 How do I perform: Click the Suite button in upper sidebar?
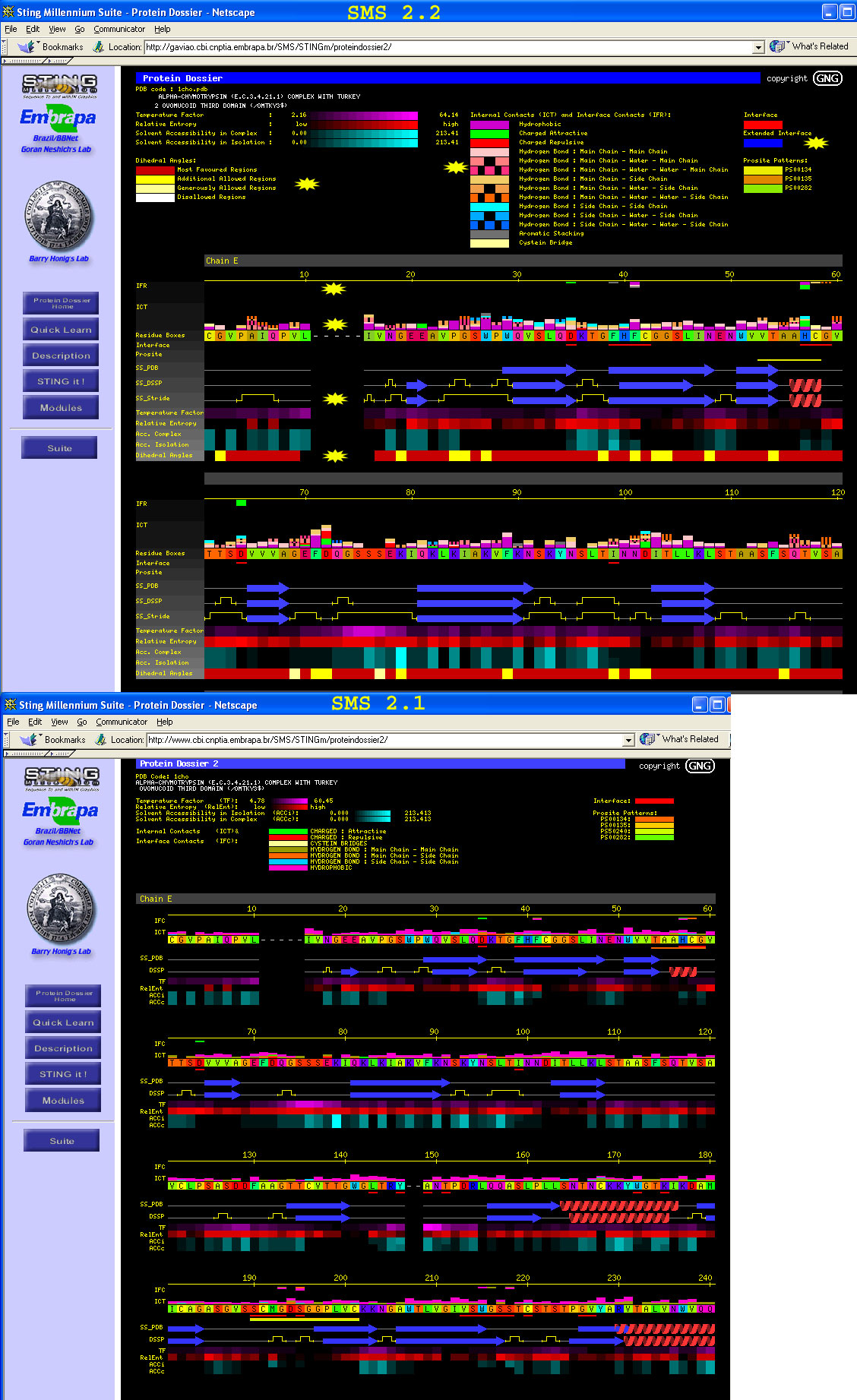(59, 448)
